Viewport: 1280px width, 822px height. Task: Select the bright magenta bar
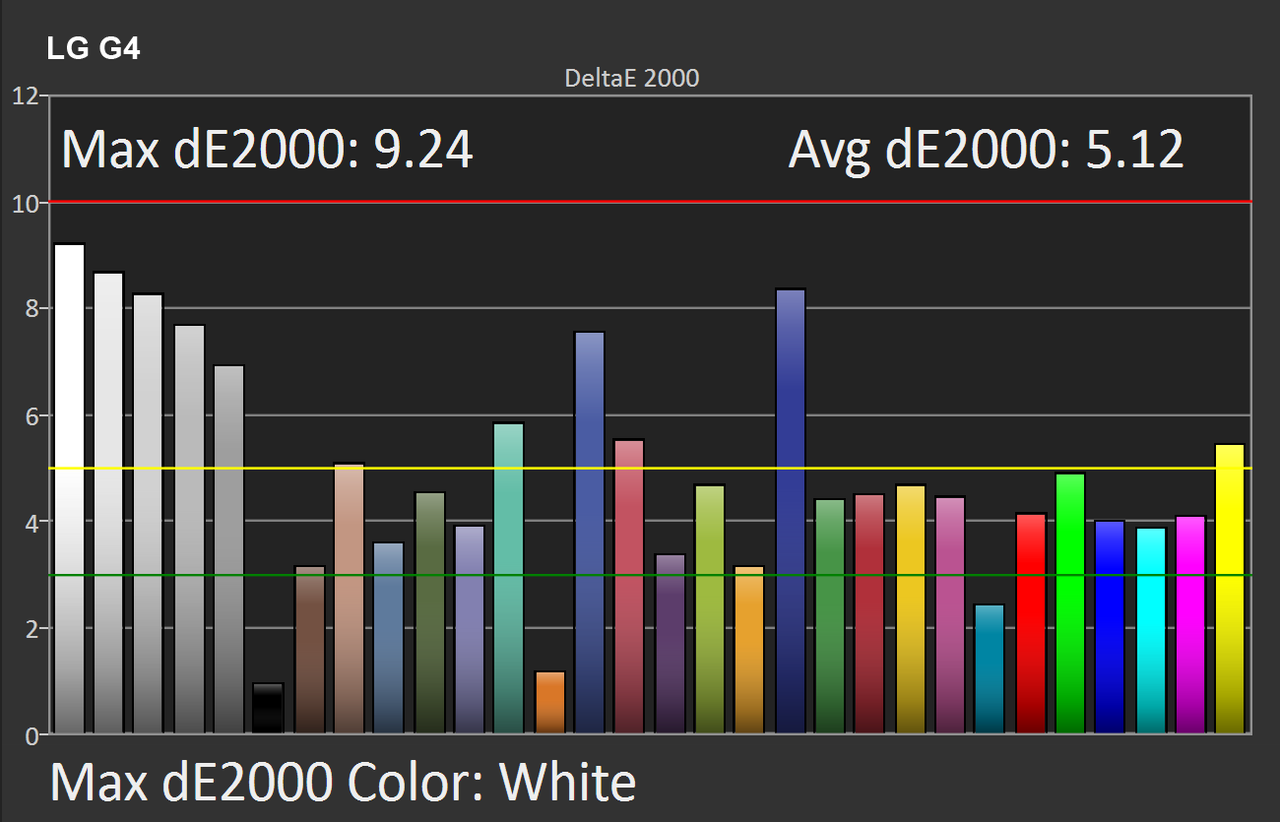coord(1190,625)
